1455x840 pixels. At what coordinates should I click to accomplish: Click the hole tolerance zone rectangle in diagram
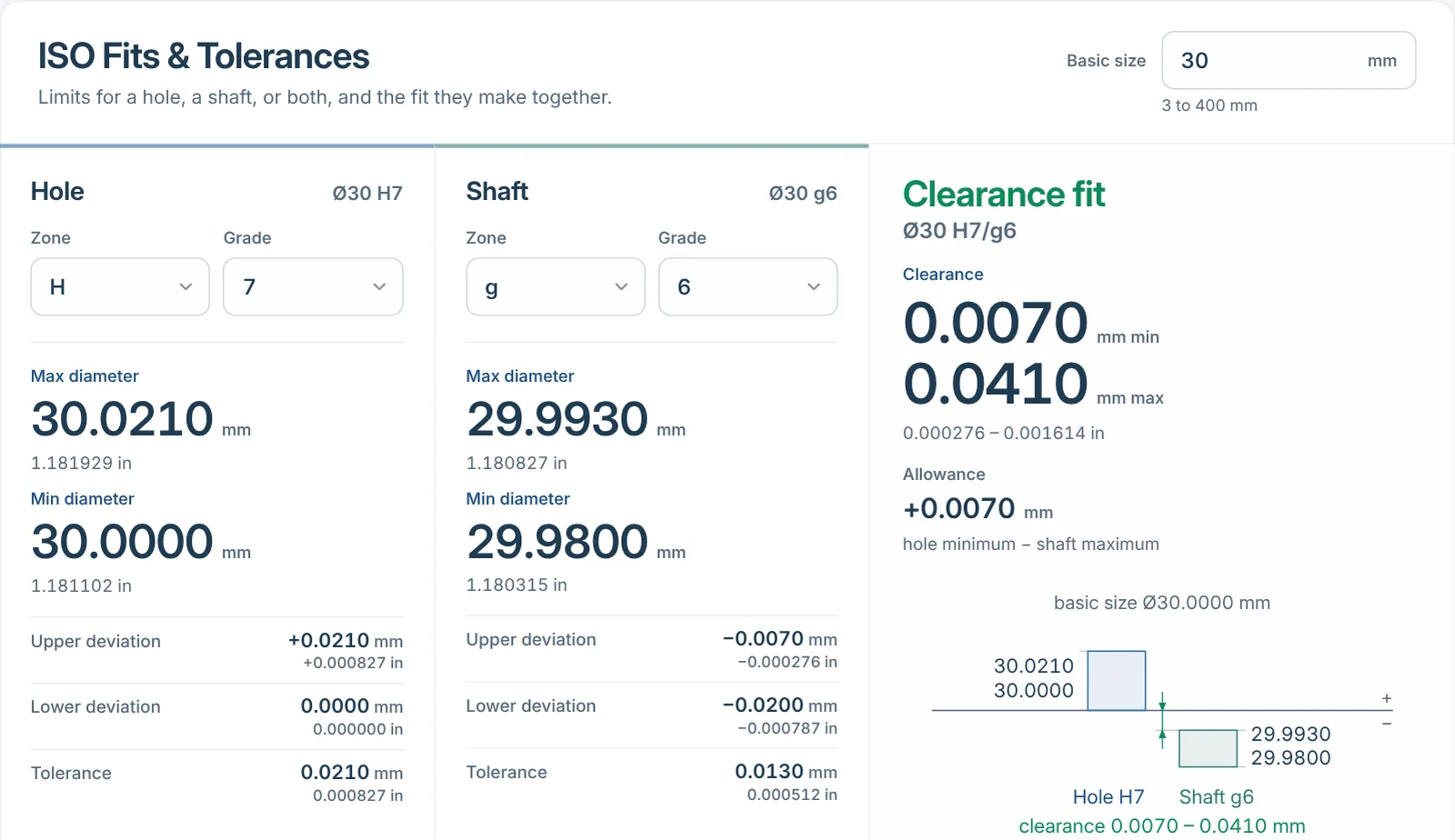1117,680
